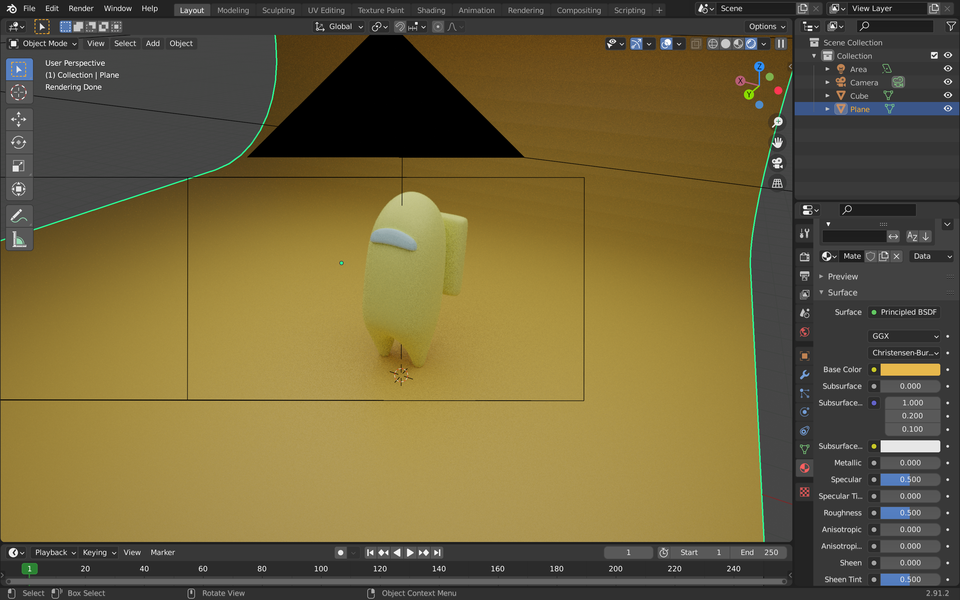Click the current frame number field
960x600 pixels.
coord(628,552)
